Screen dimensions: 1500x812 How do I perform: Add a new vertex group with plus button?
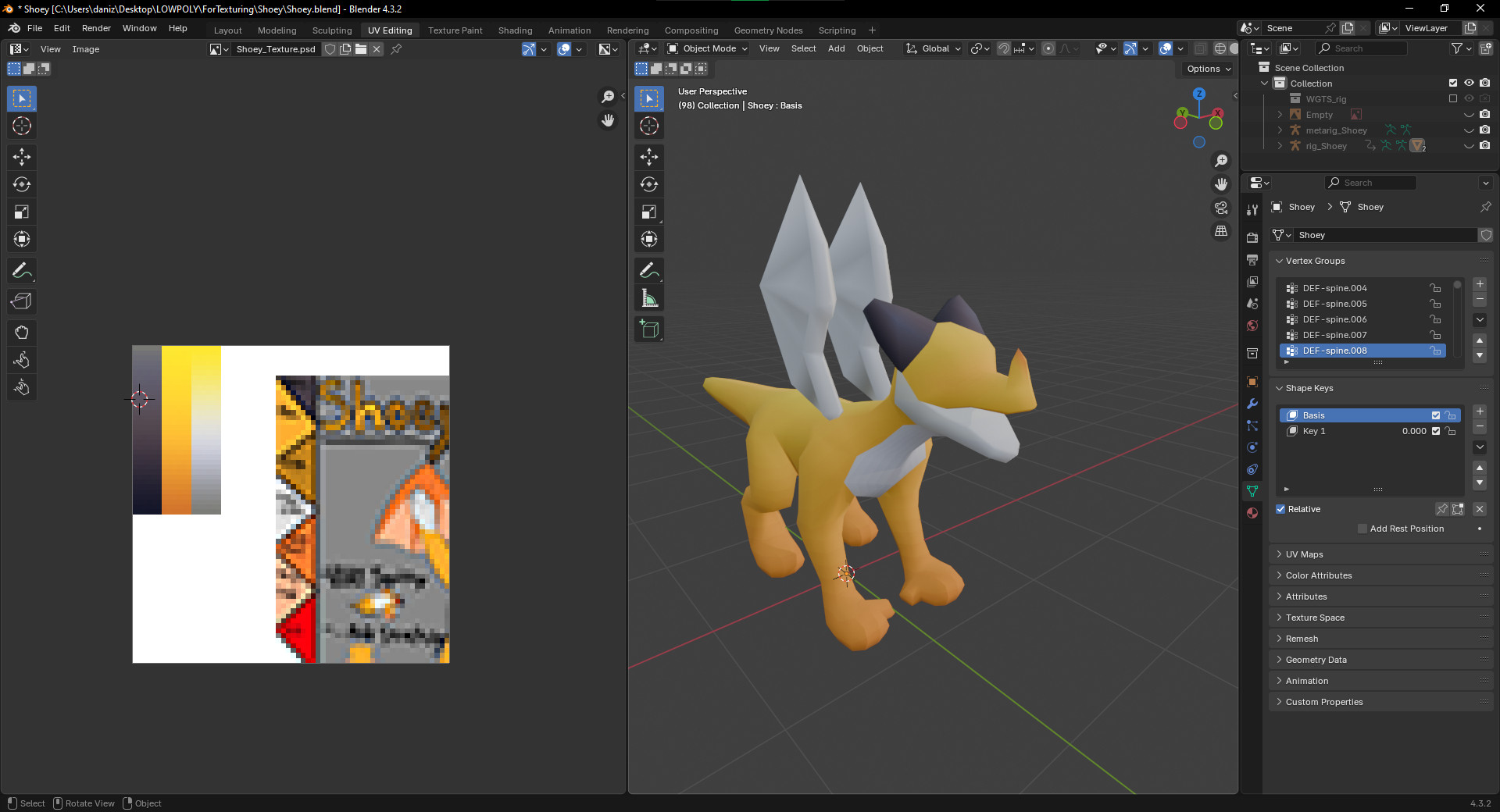pyautogui.click(x=1480, y=284)
